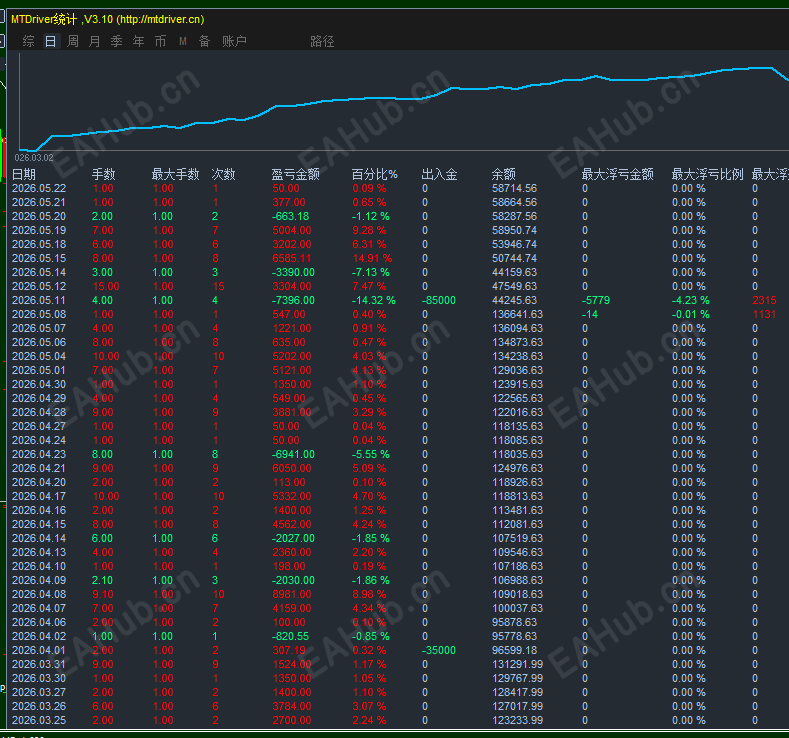789x738 pixels.
Task: Click the 出入金 column header
Action: [x=439, y=175]
